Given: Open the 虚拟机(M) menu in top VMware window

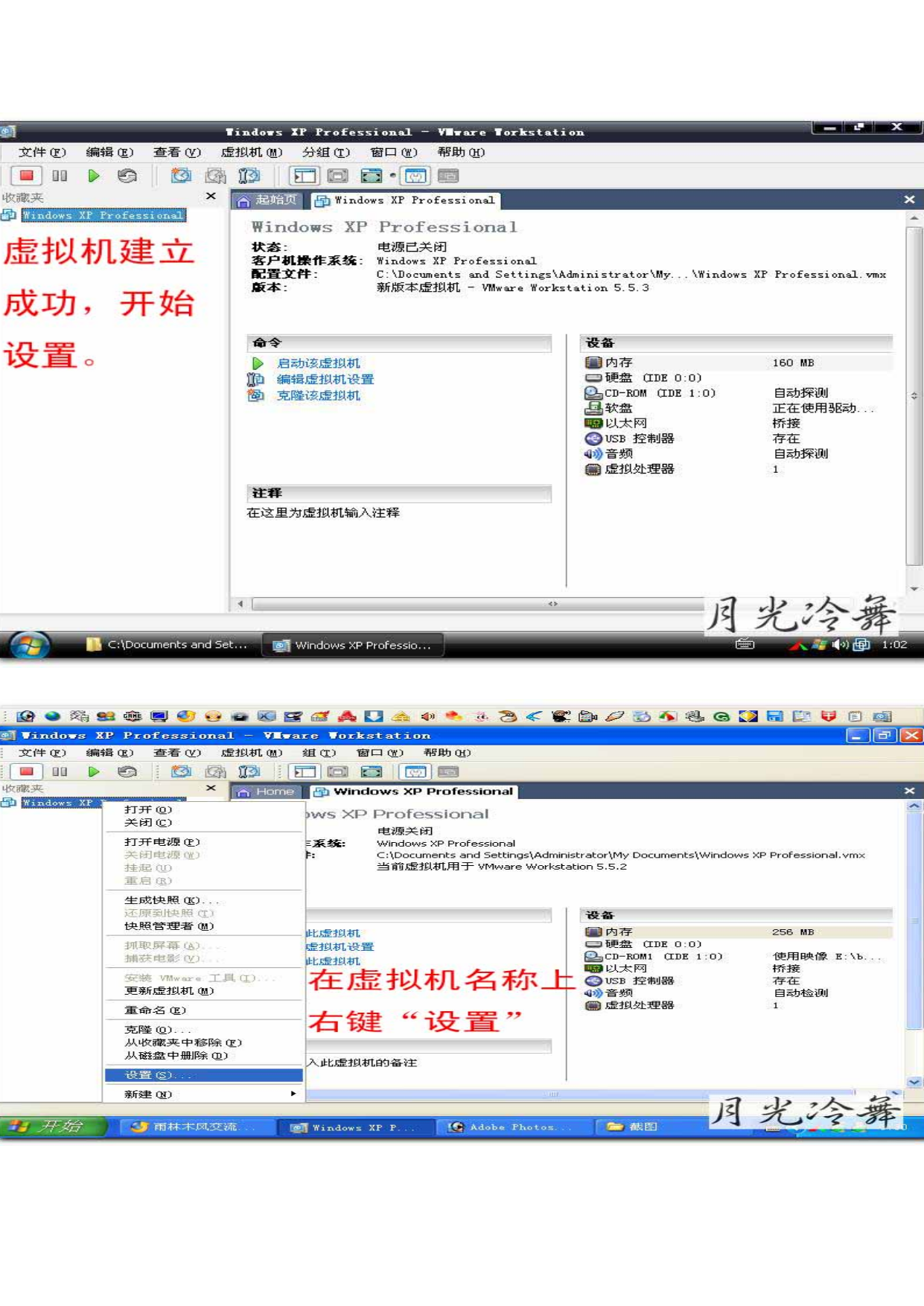Looking at the screenshot, I should pyautogui.click(x=252, y=152).
